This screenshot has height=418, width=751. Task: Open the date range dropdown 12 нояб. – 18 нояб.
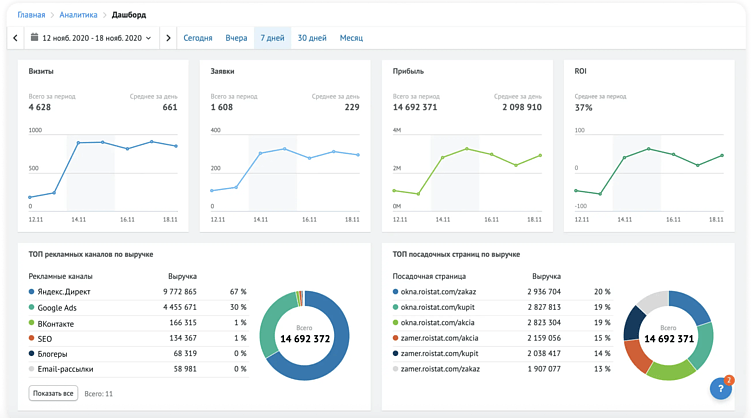91,38
